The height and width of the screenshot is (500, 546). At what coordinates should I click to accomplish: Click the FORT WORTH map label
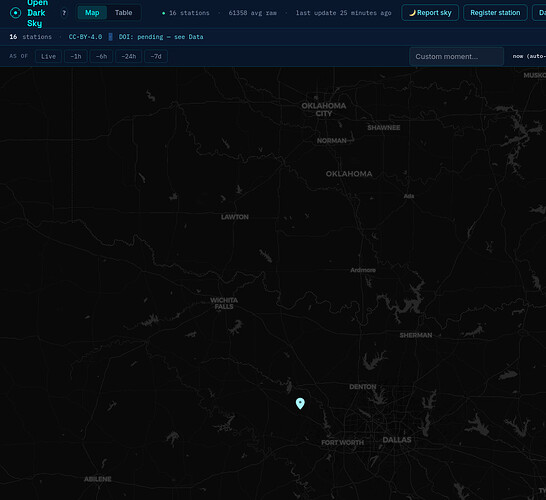click(343, 443)
